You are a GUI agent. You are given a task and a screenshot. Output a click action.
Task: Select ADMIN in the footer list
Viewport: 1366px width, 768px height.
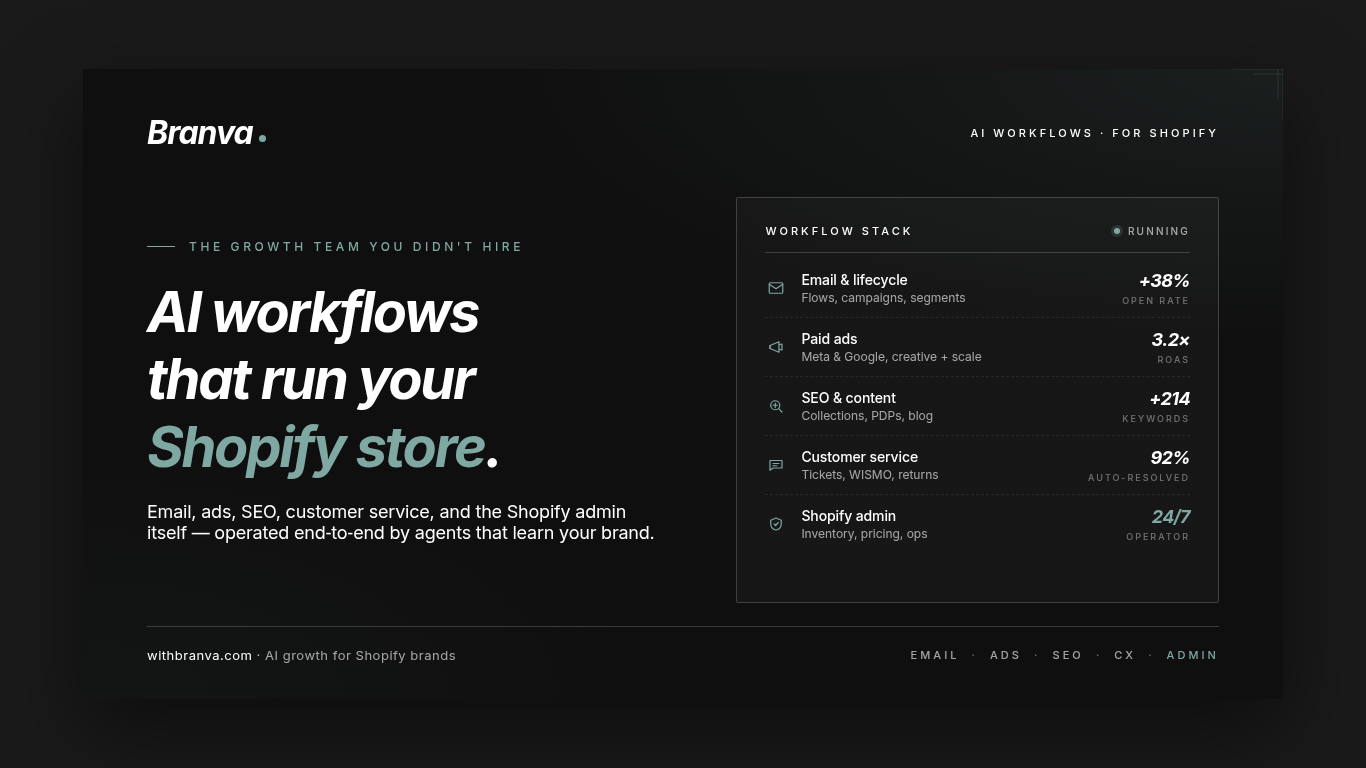pos(1192,656)
